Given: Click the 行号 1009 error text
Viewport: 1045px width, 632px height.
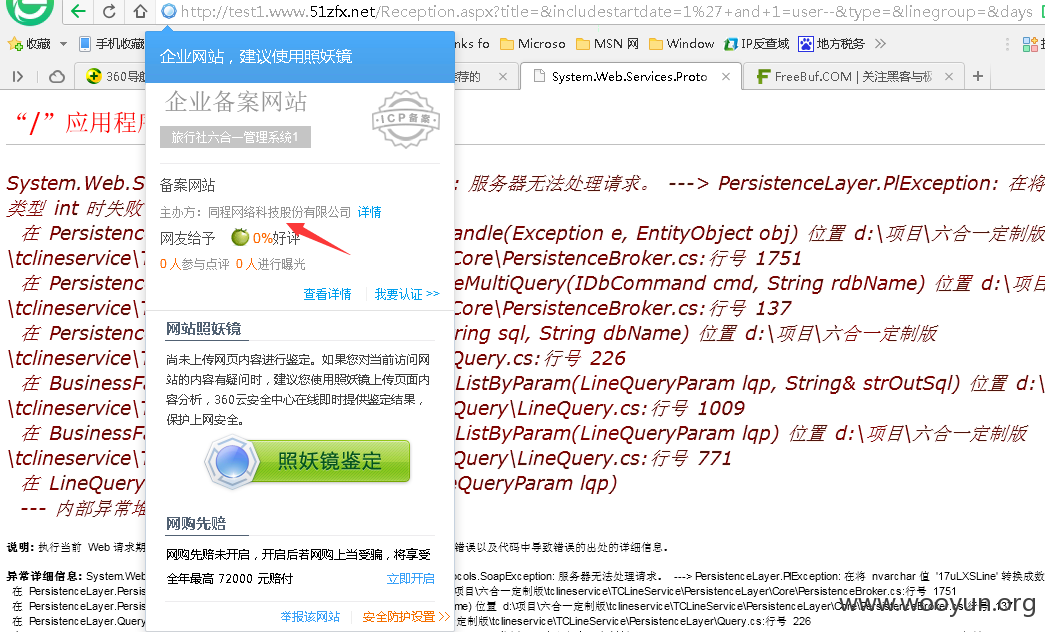Looking at the screenshot, I should 698,408.
